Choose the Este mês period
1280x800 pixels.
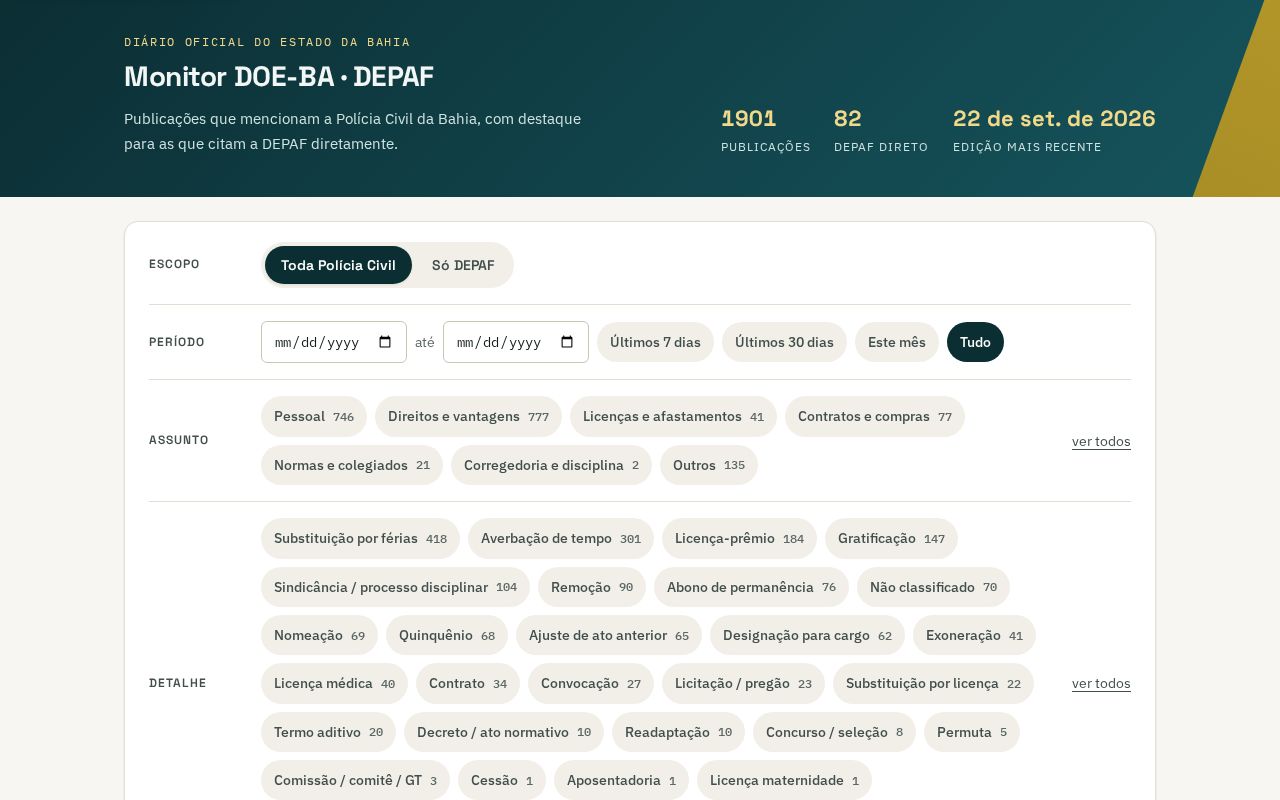(897, 342)
